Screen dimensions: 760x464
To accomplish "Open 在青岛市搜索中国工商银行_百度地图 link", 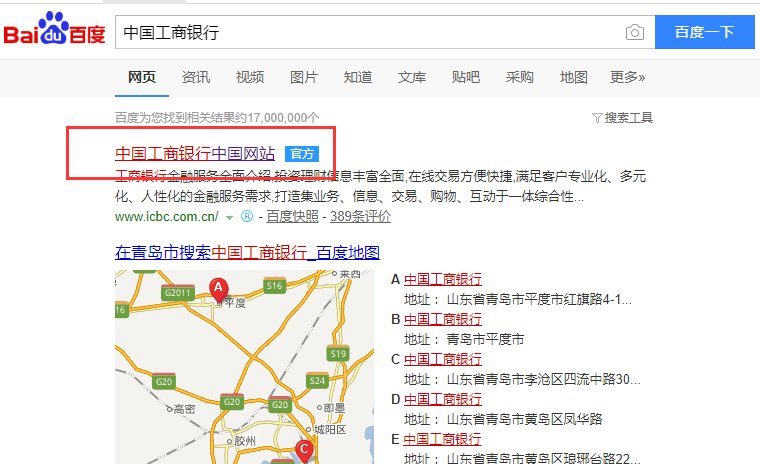I will click(x=247, y=252).
